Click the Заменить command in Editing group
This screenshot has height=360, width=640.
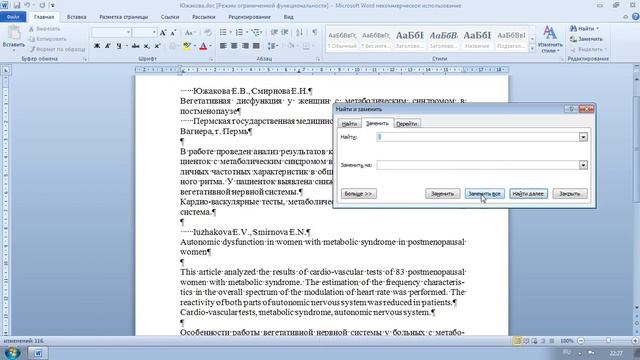pyautogui.click(x=587, y=39)
